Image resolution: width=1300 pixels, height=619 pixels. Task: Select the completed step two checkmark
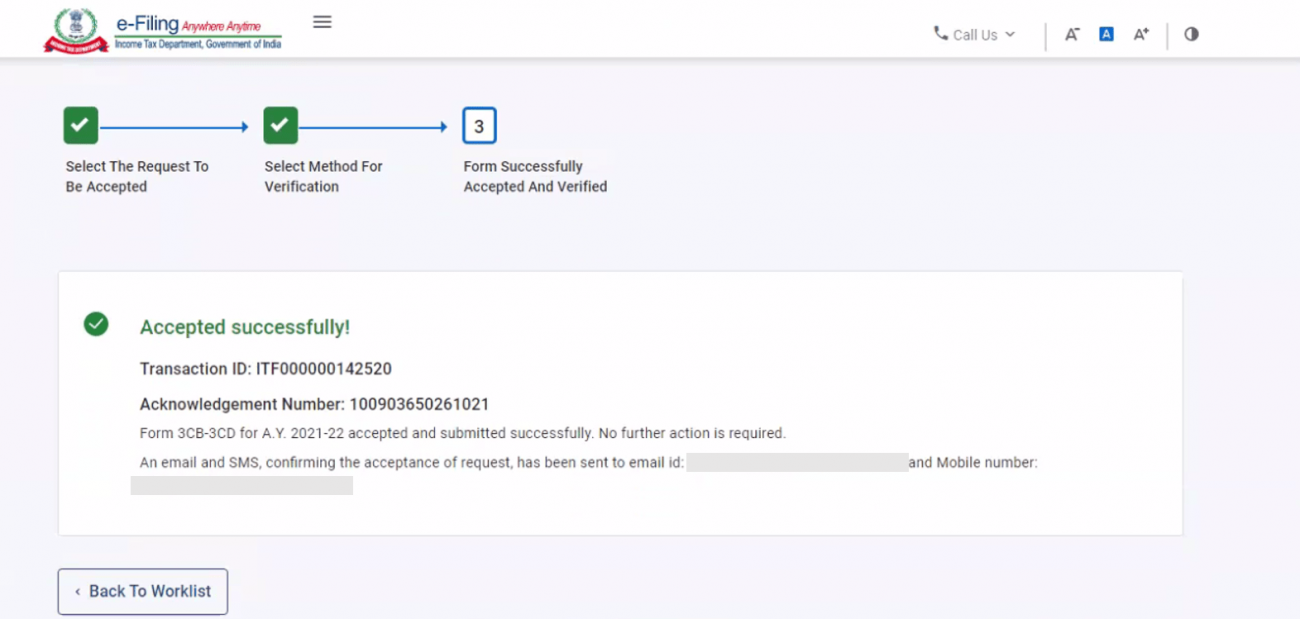click(280, 126)
